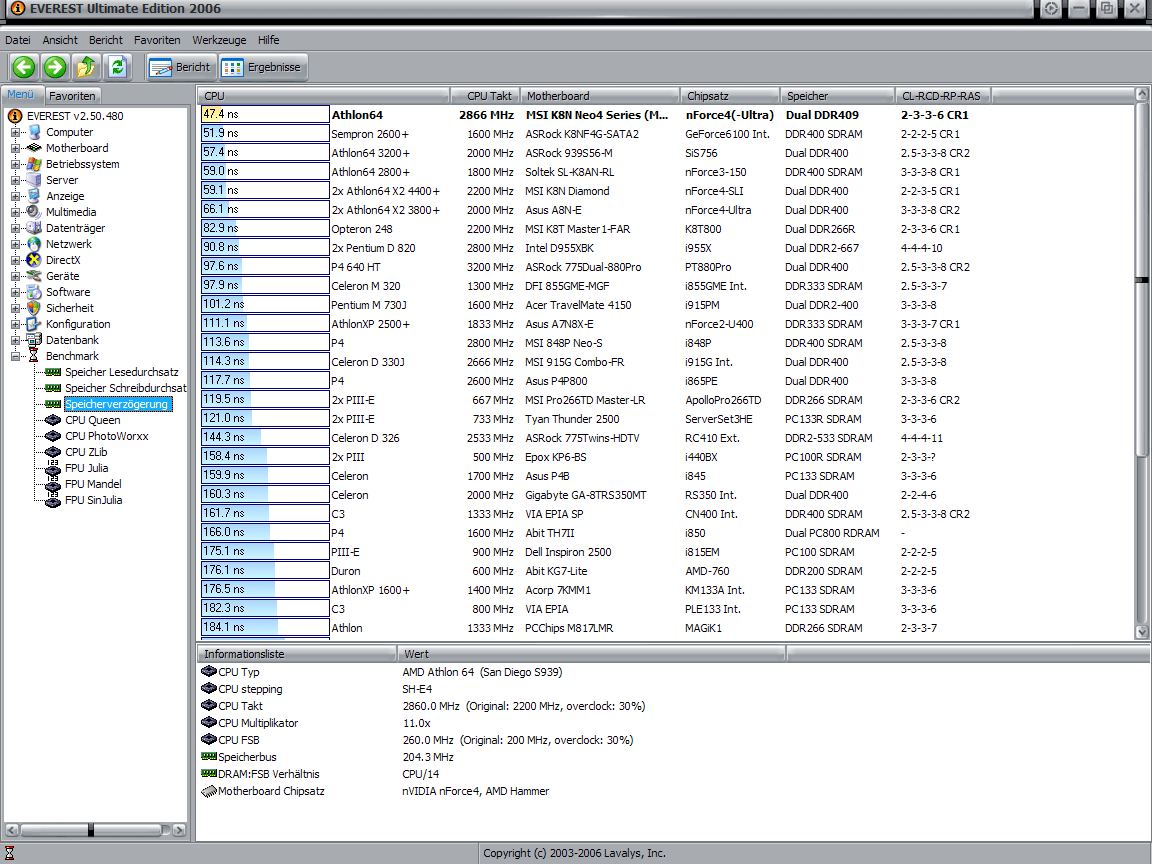
Task: Sort by Motherboard column header
Action: click(x=600, y=96)
